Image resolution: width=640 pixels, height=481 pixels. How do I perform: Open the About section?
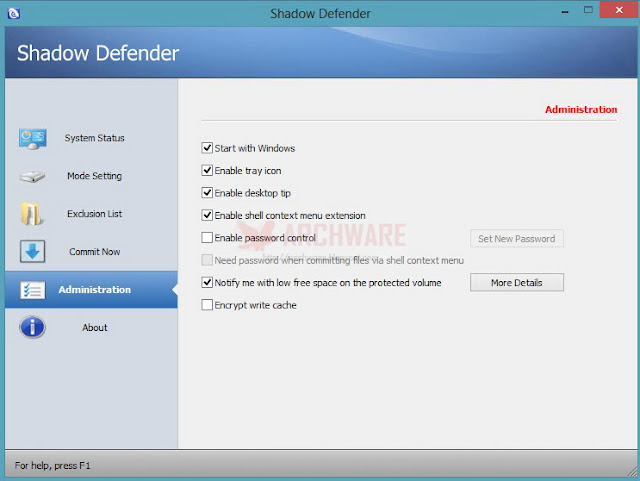click(x=94, y=327)
